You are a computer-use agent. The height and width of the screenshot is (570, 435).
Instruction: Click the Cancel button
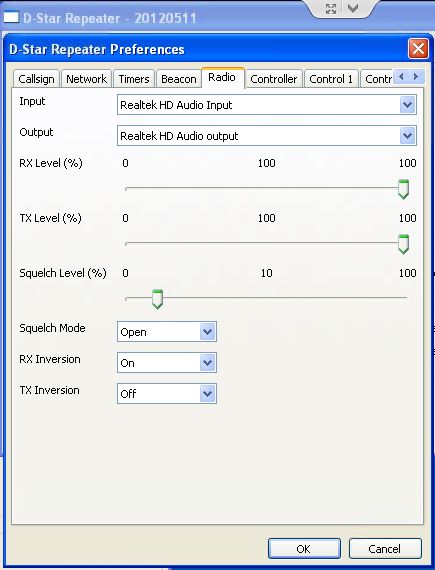385,549
